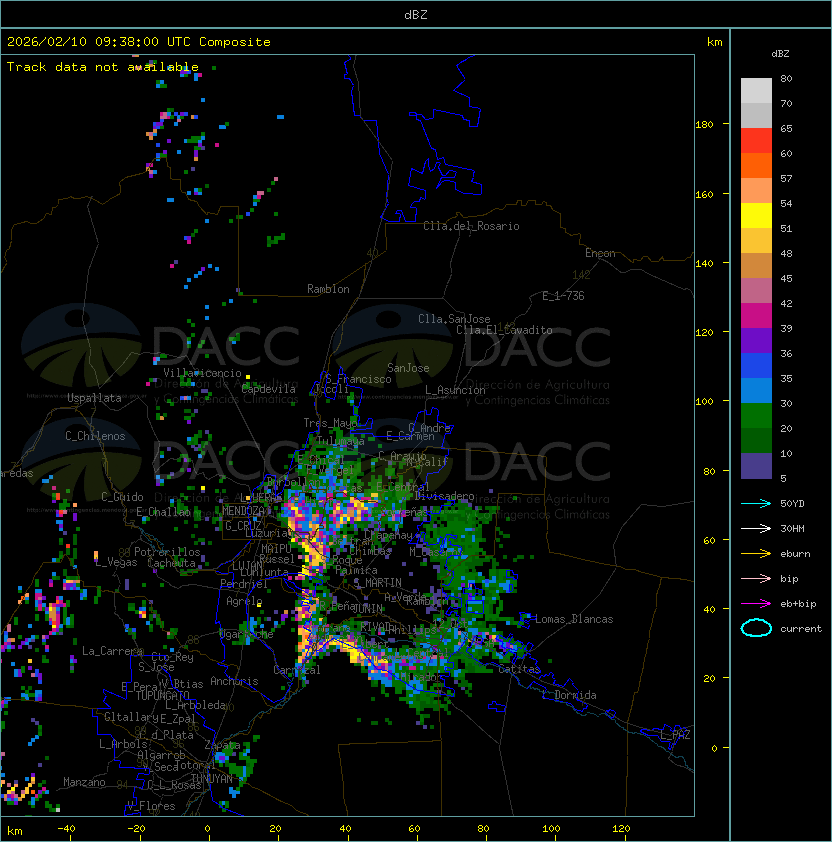Click the cyan 50YD arrow icon
832x842 pixels.
756,504
